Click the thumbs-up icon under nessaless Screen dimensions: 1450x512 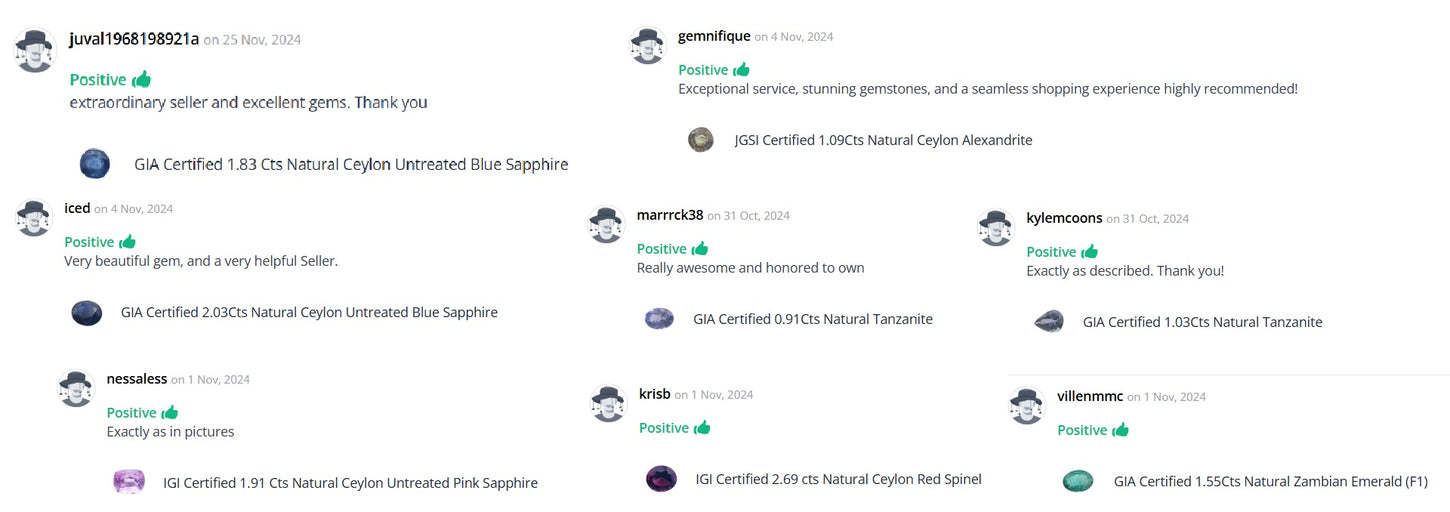point(170,413)
